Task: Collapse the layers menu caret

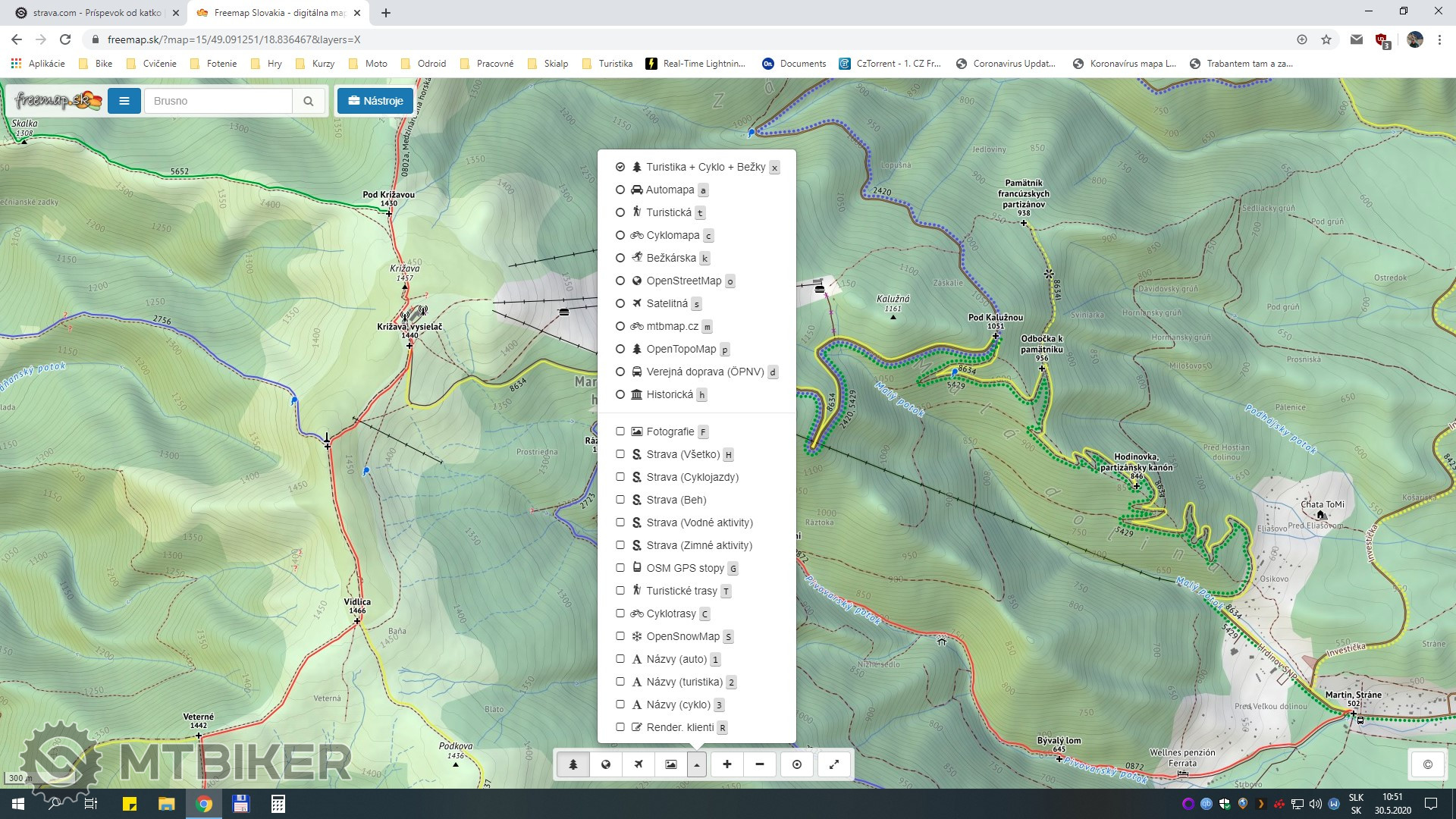Action: coord(697,764)
